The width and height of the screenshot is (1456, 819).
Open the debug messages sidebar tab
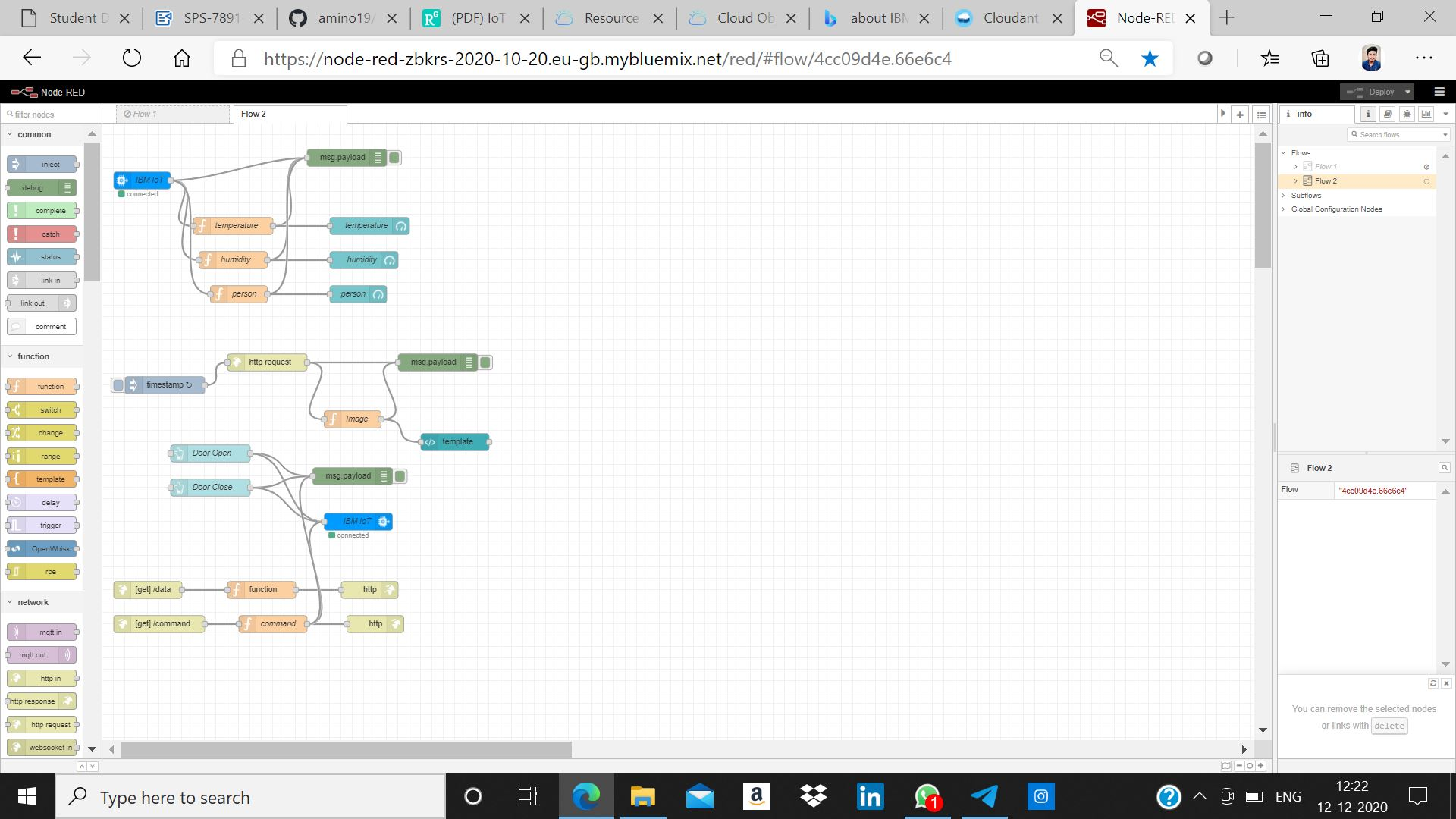1407,114
